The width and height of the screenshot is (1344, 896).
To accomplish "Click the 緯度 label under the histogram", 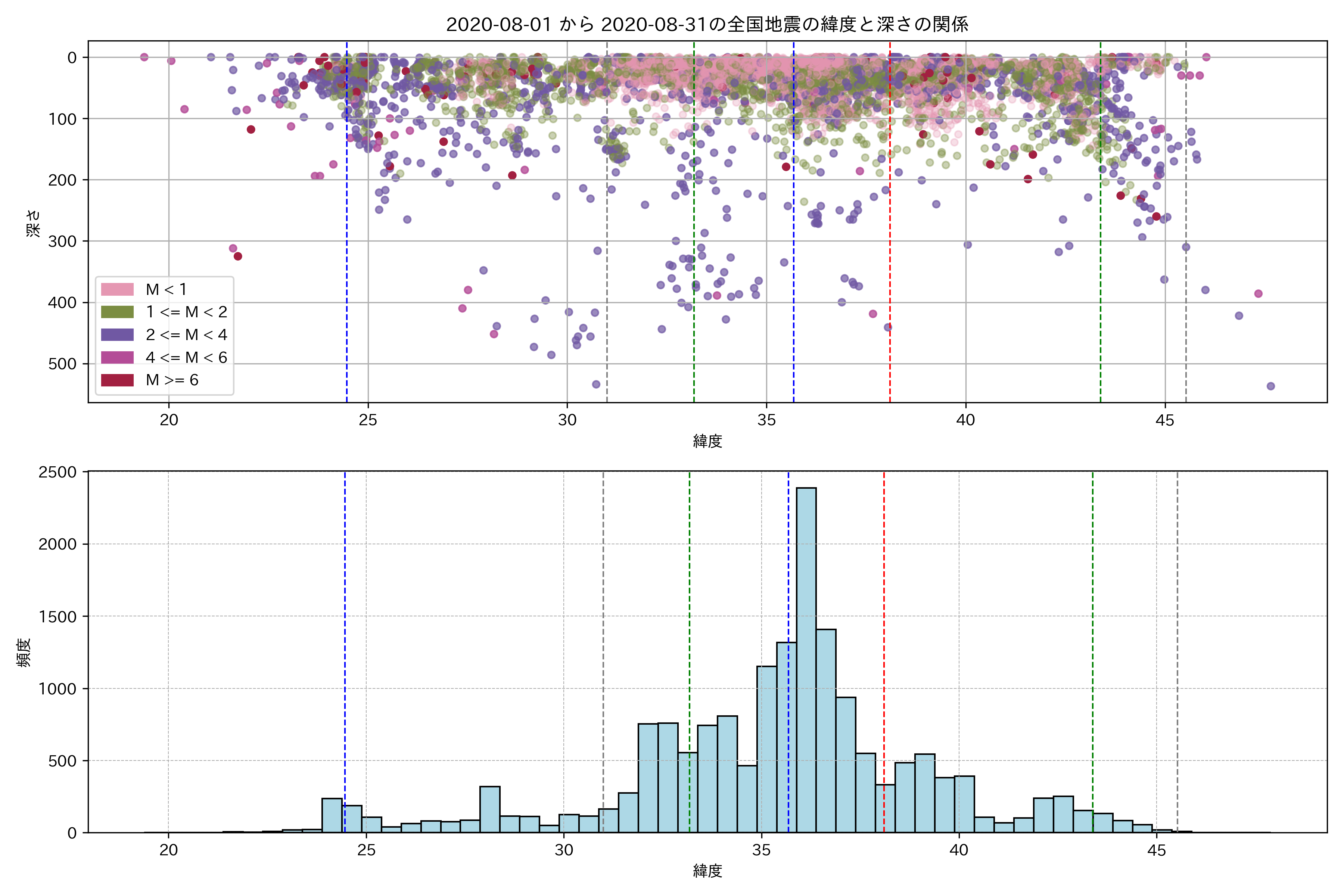I will pos(707,871).
